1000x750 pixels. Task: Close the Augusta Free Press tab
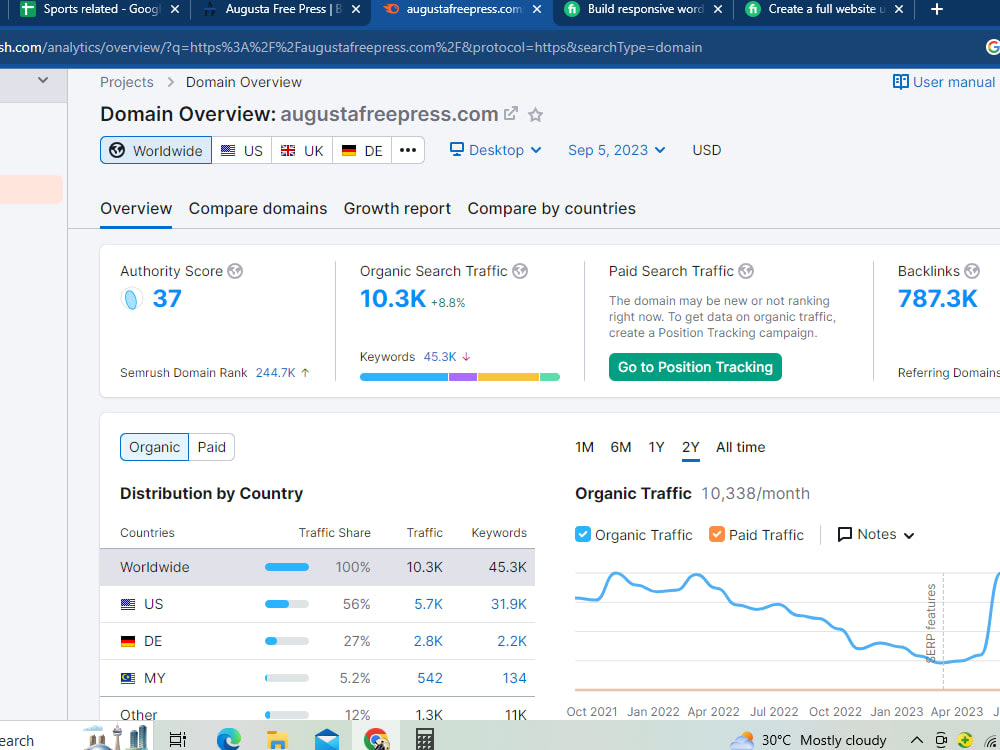(x=356, y=9)
